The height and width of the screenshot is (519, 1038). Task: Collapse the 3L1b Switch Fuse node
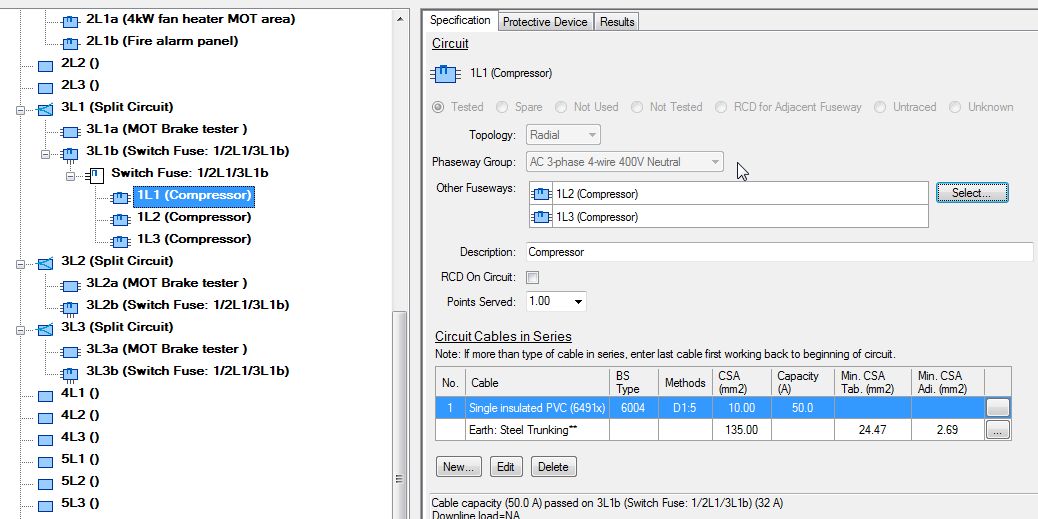tap(46, 154)
